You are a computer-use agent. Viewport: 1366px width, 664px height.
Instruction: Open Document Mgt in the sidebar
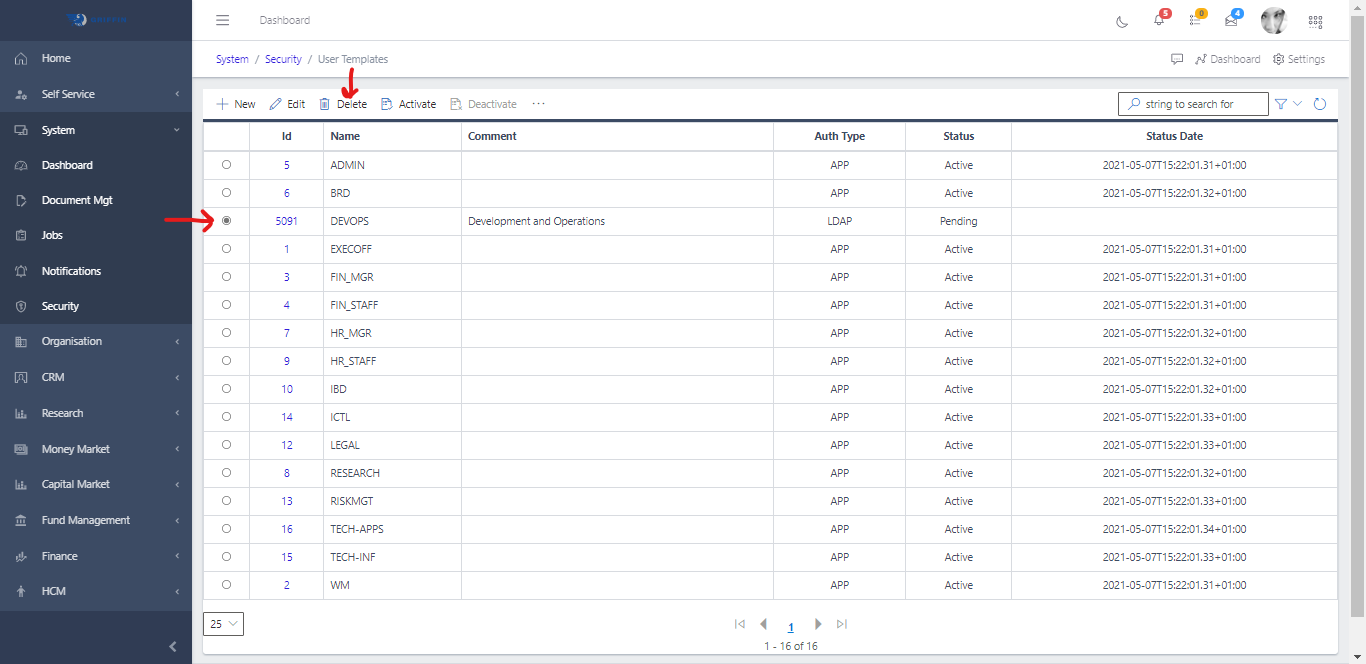[77, 200]
